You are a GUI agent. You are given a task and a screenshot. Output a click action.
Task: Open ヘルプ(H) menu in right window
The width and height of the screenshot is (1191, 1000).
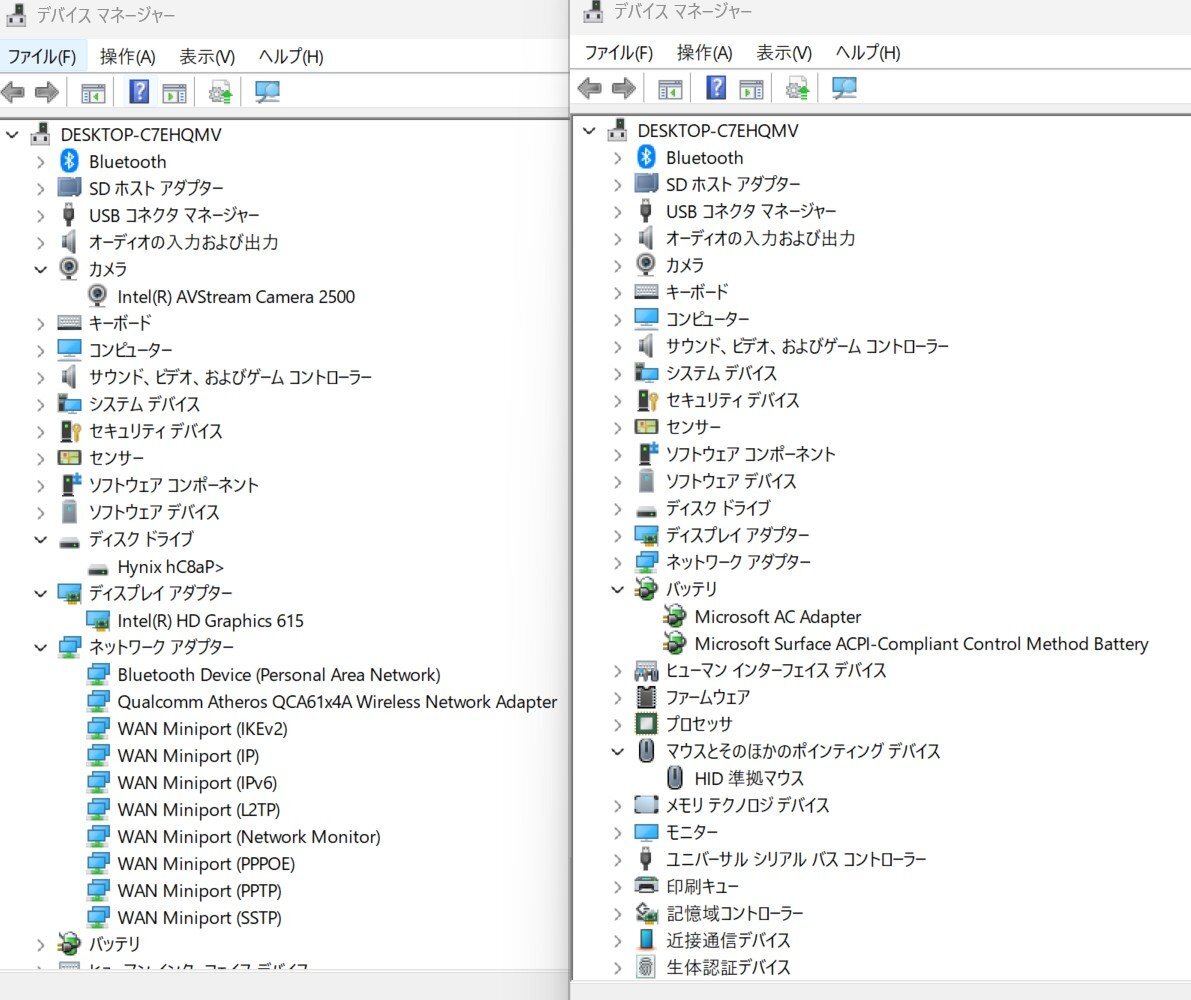pyautogui.click(x=868, y=53)
